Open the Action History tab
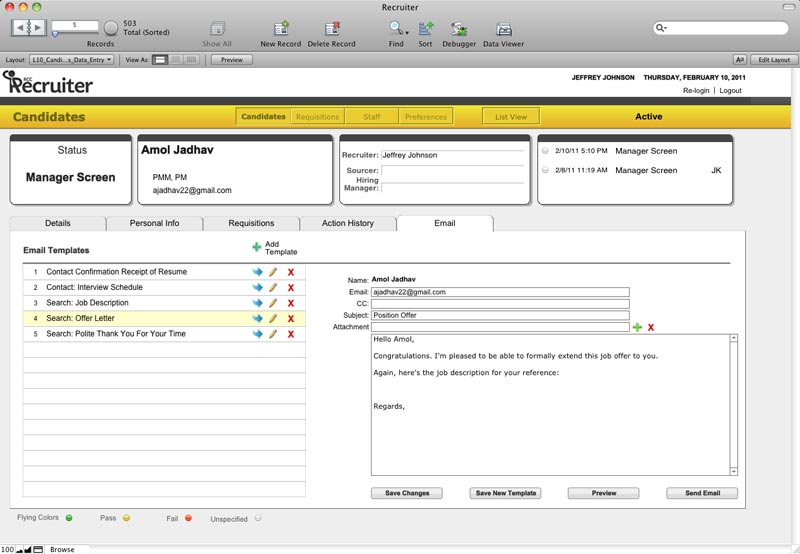800x554 pixels. tap(347, 223)
